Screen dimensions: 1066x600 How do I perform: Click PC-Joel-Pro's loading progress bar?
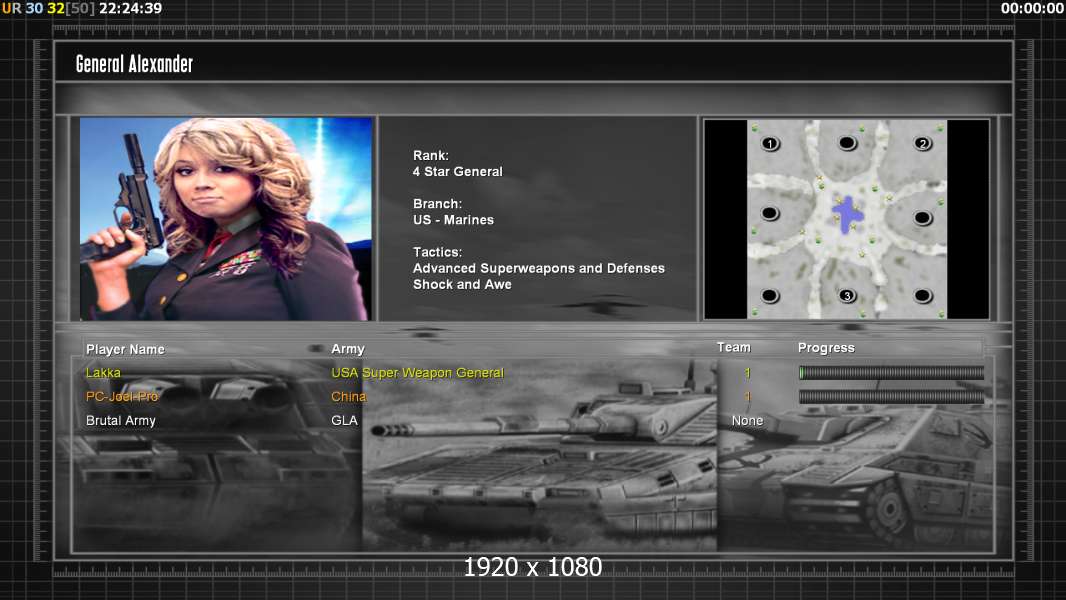[x=891, y=397]
